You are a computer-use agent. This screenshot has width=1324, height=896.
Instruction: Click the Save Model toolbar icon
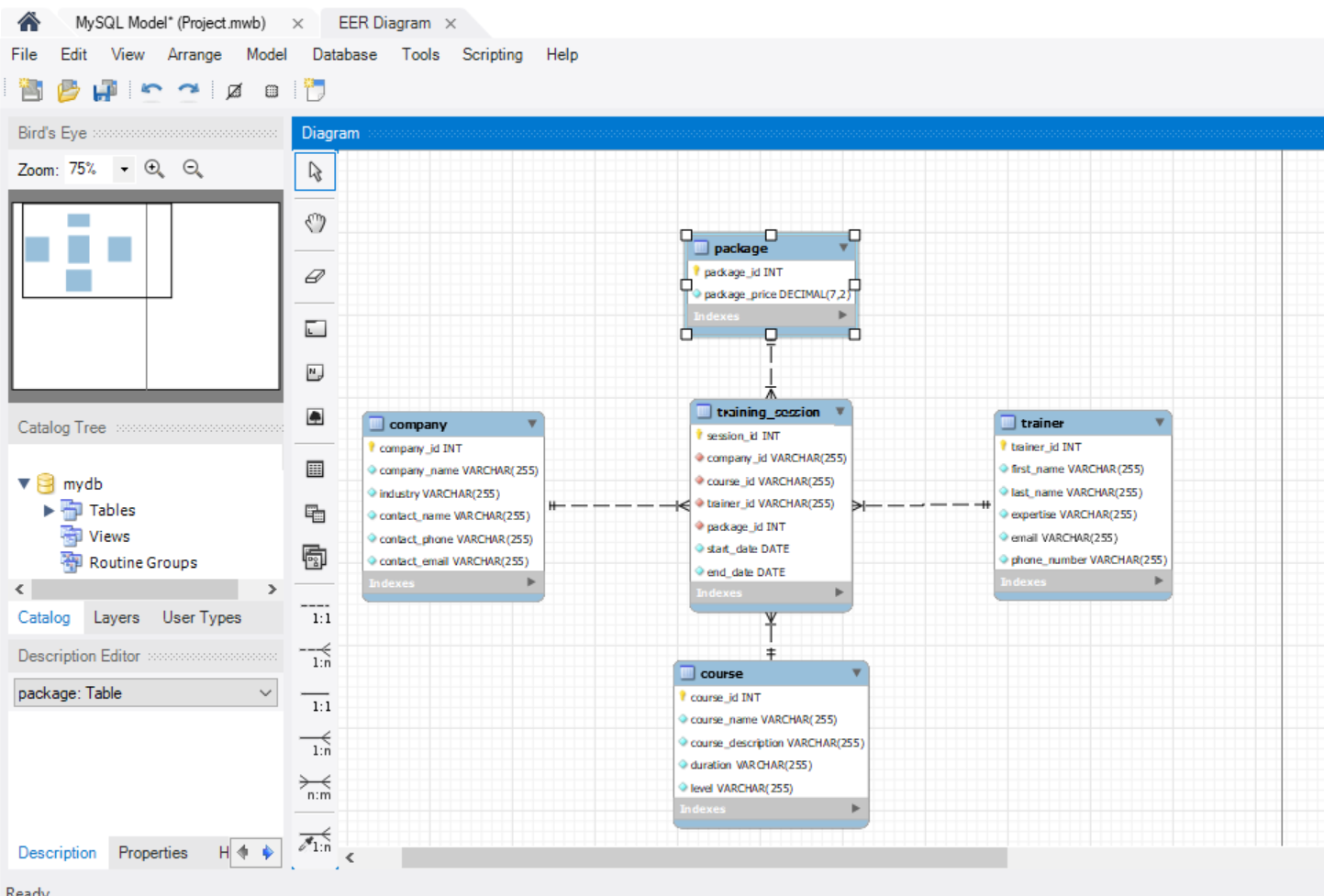pos(104,91)
